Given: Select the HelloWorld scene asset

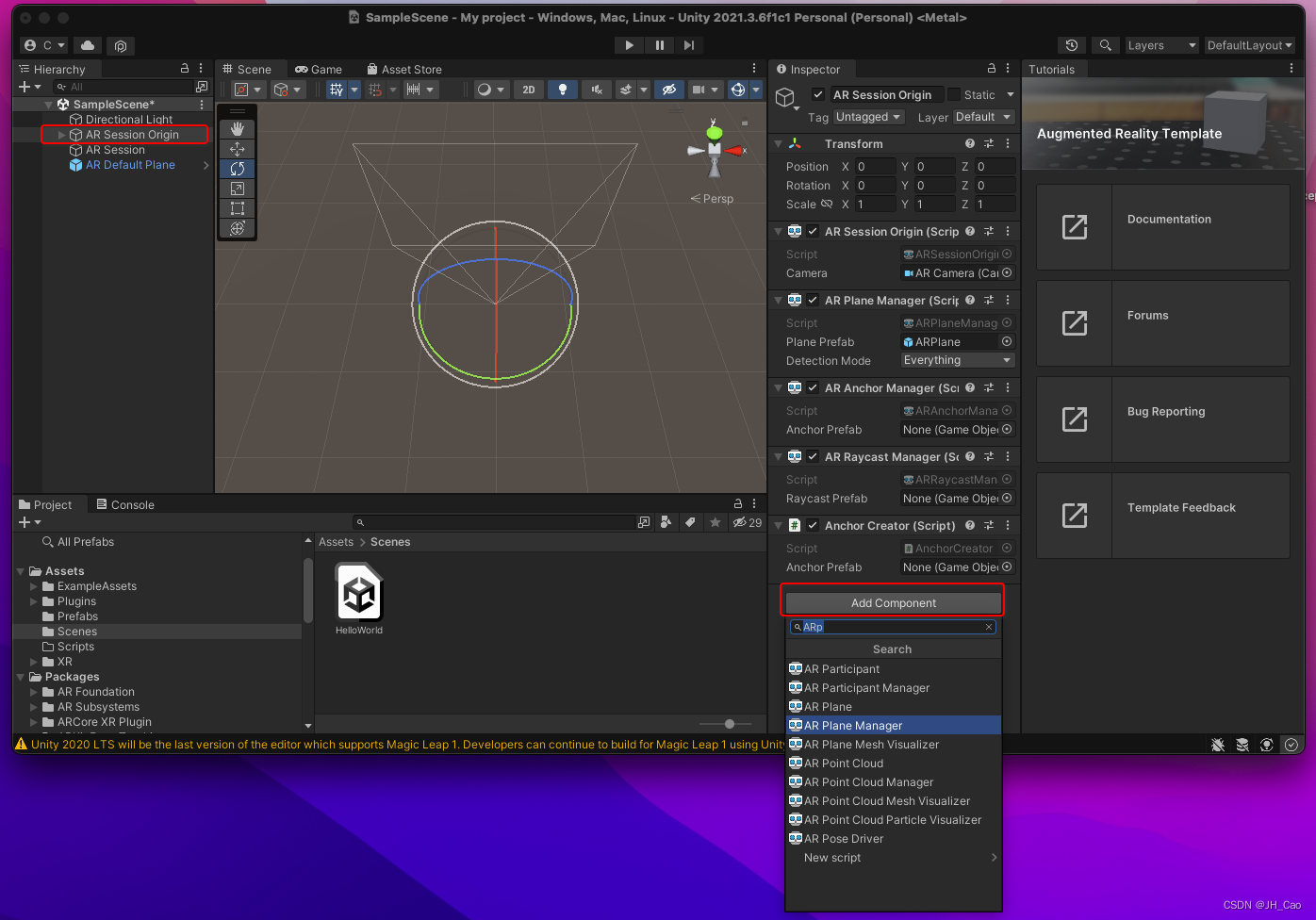Looking at the screenshot, I should pos(359,600).
